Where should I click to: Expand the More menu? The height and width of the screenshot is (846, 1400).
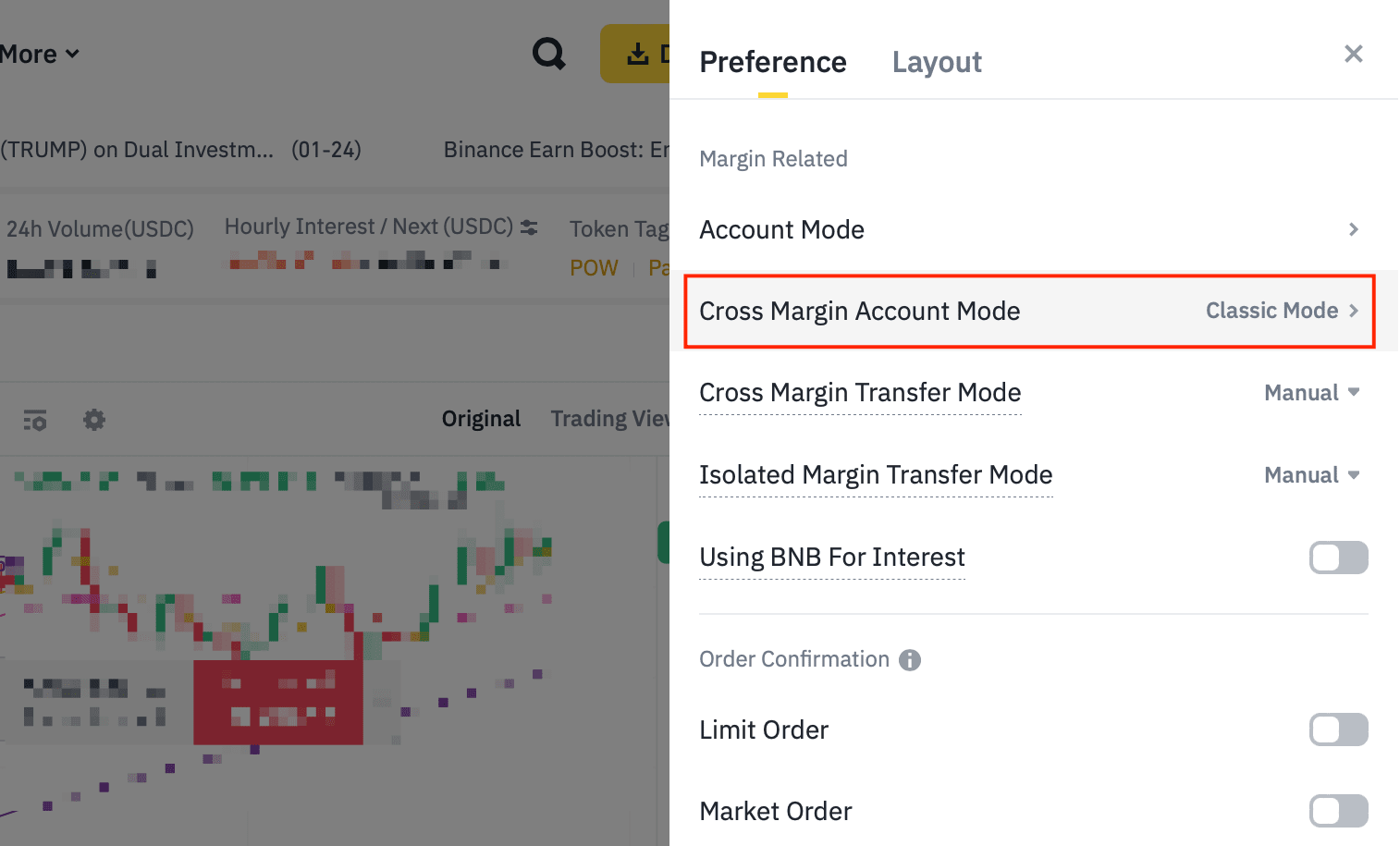[39, 55]
